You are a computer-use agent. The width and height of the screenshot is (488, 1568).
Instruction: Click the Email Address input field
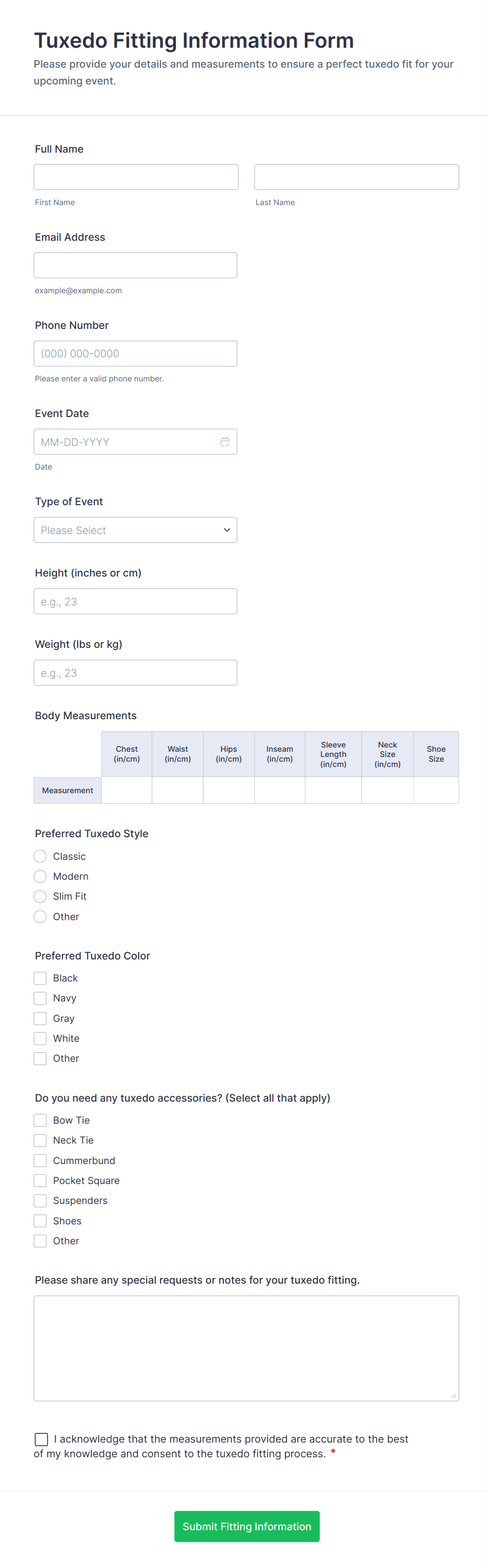tap(135, 265)
